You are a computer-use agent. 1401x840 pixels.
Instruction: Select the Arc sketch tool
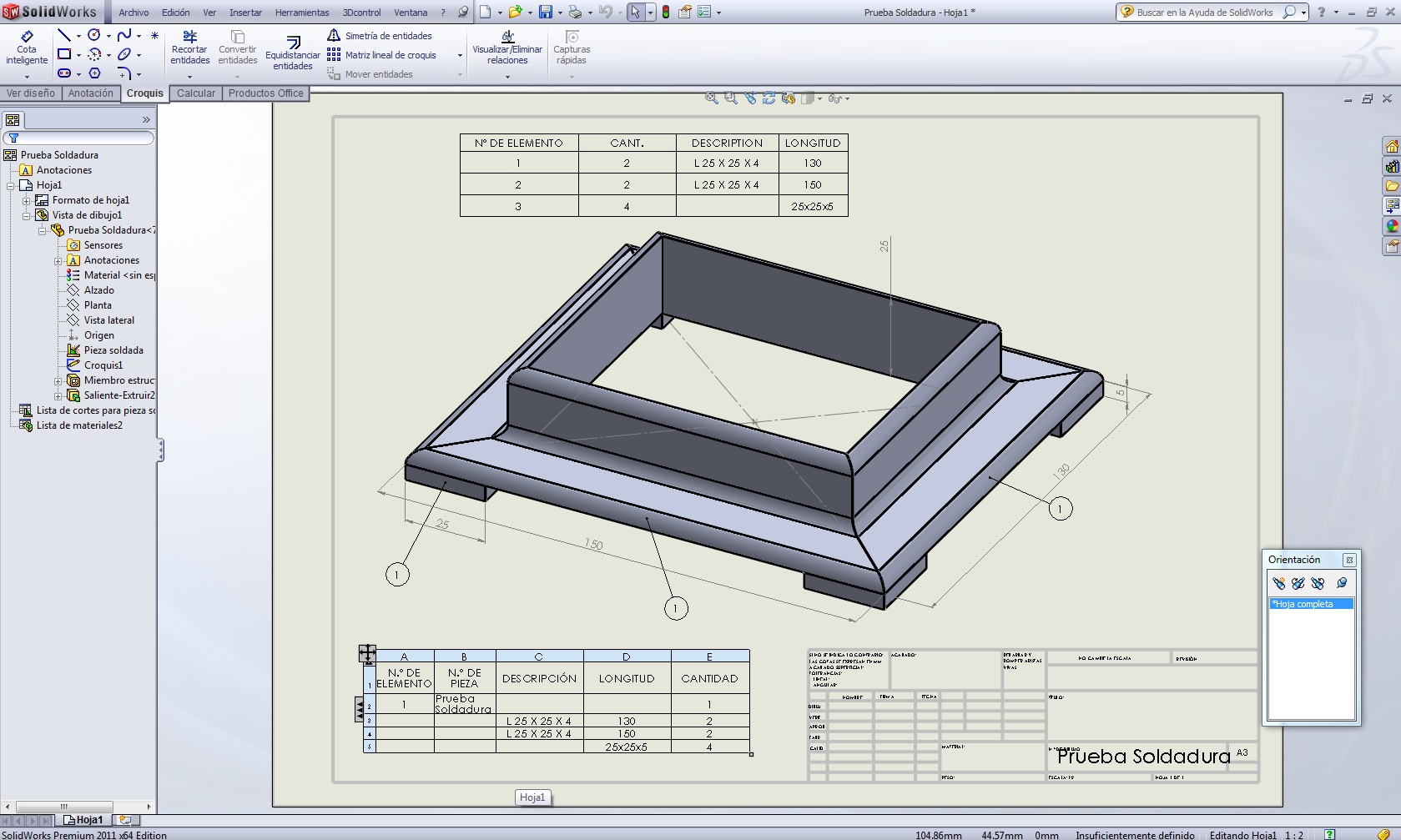tap(94, 54)
